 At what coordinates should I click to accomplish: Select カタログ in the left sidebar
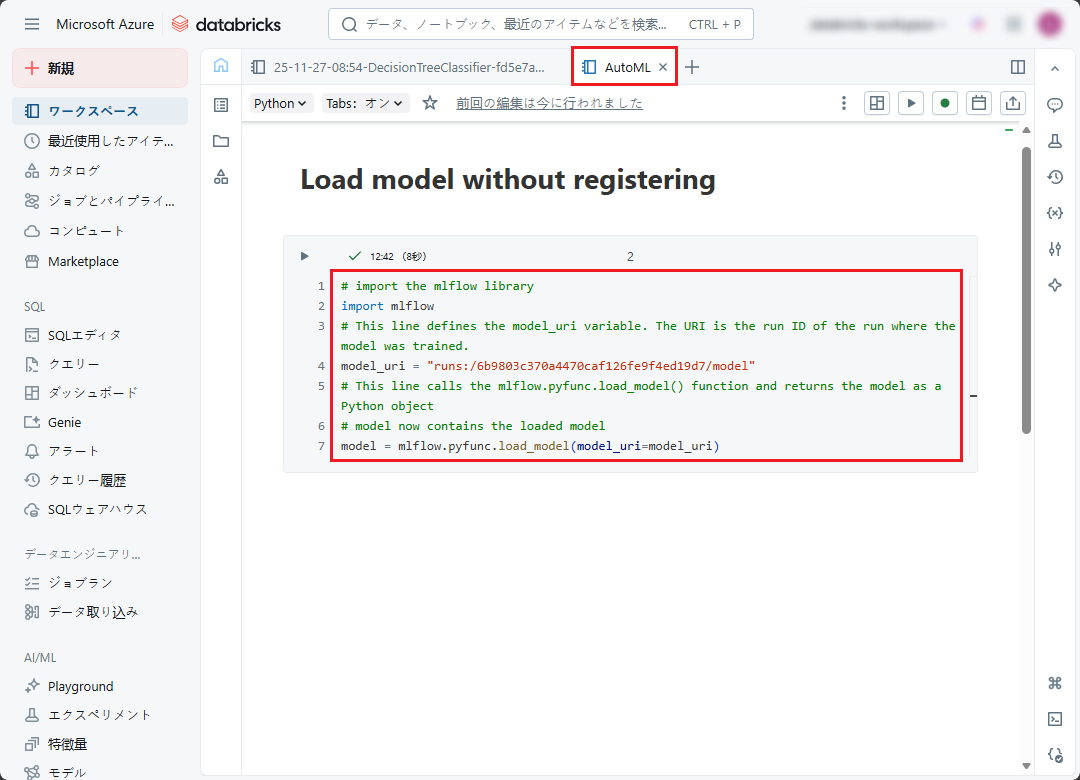[x=74, y=171]
